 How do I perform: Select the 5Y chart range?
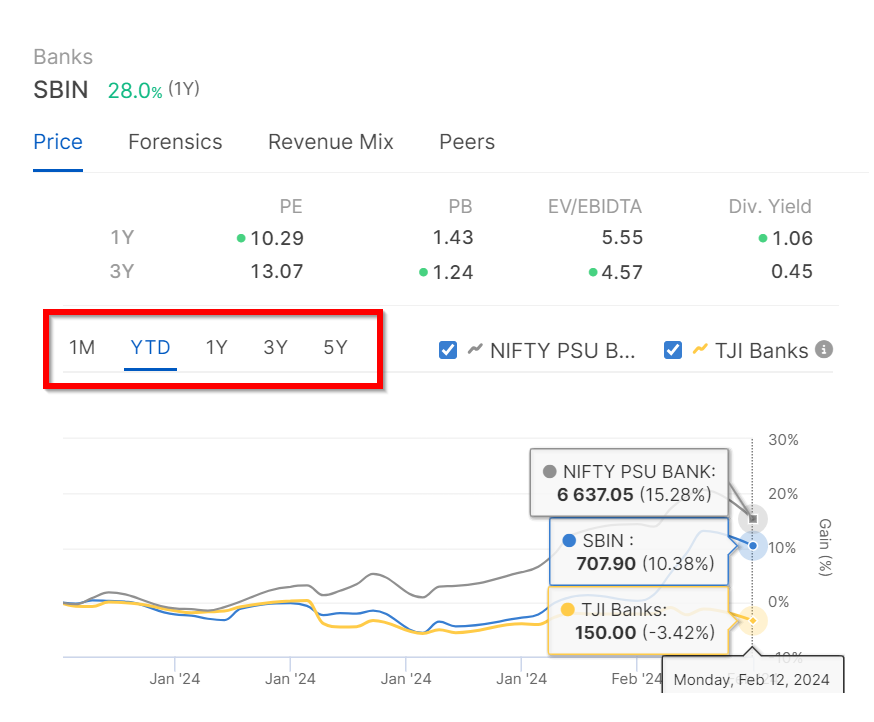[336, 347]
